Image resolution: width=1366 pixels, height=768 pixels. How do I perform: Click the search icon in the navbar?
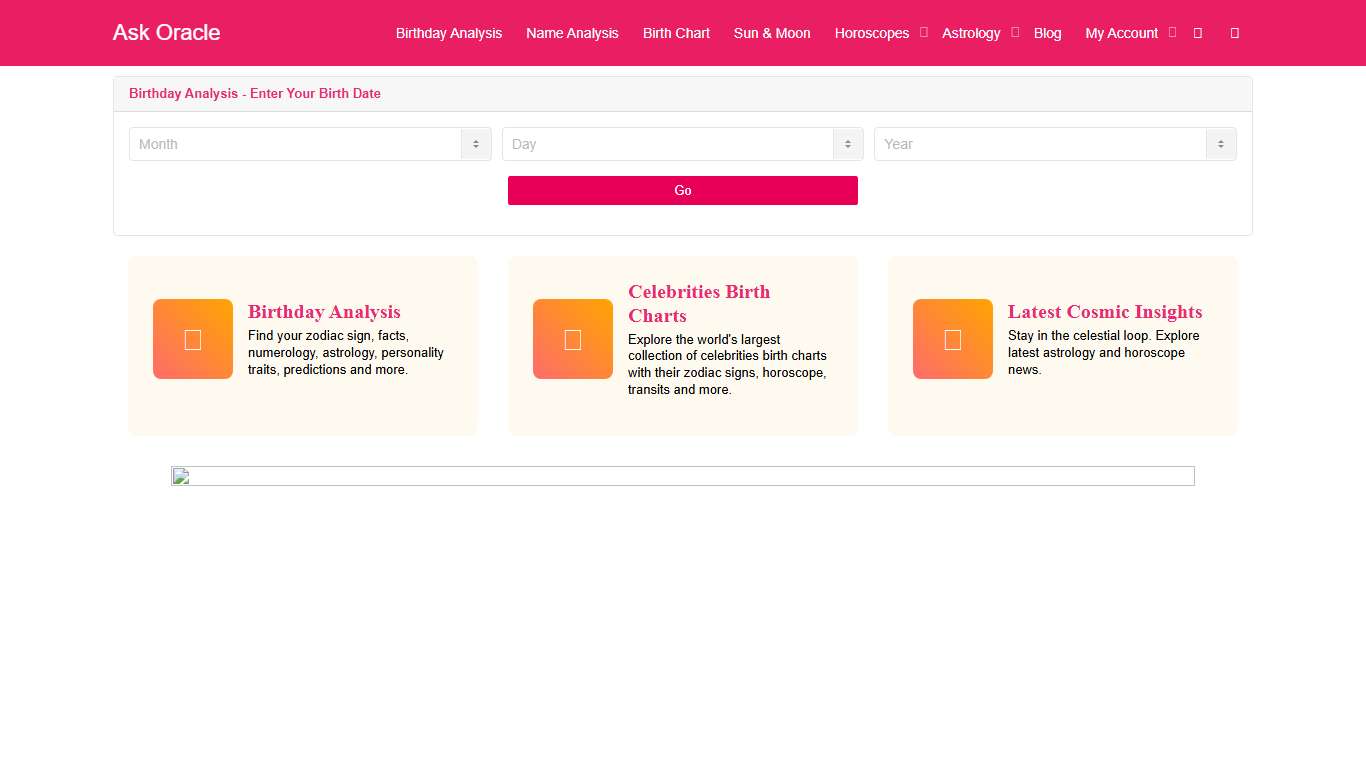click(x=1197, y=32)
